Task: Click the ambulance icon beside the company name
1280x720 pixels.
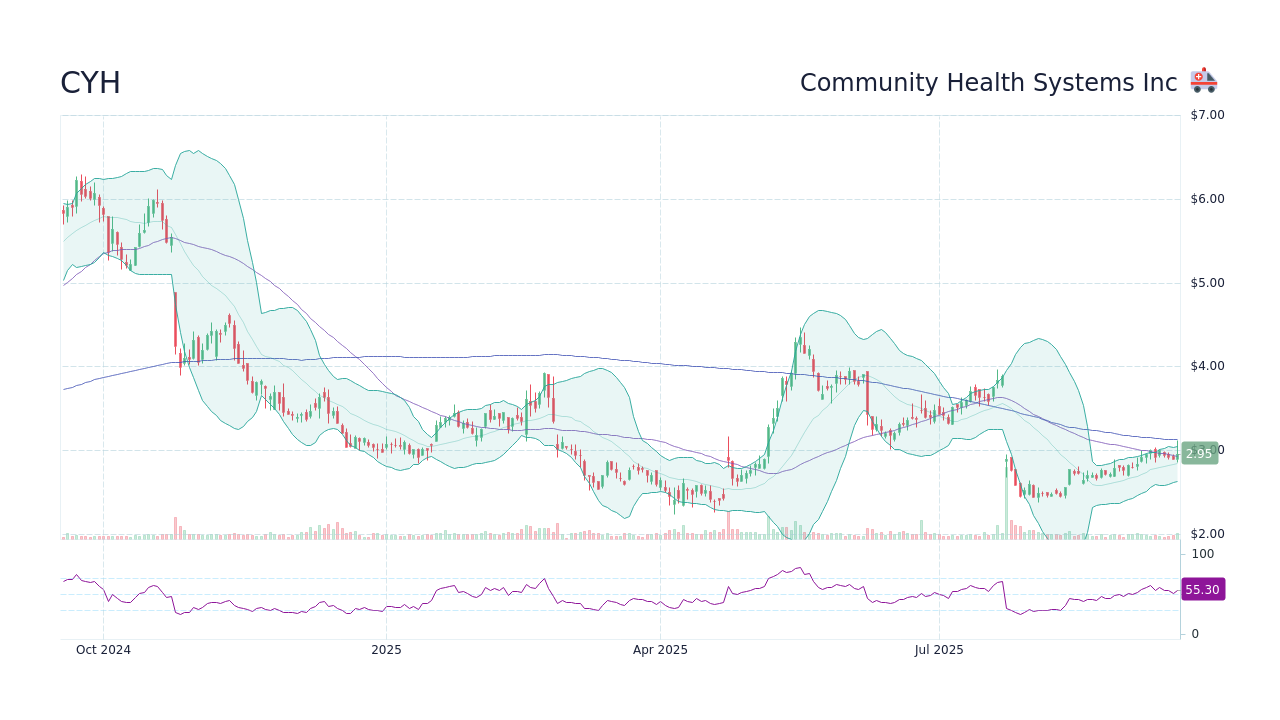Action: (1203, 80)
